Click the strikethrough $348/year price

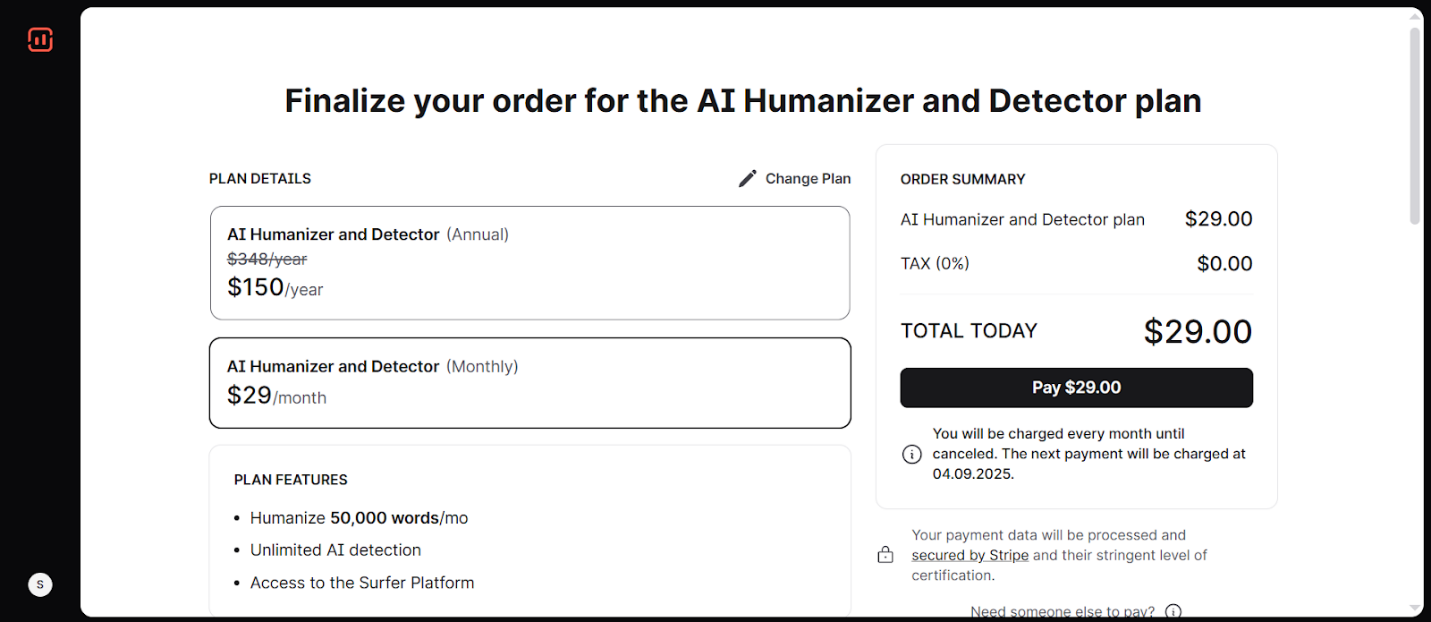267,259
